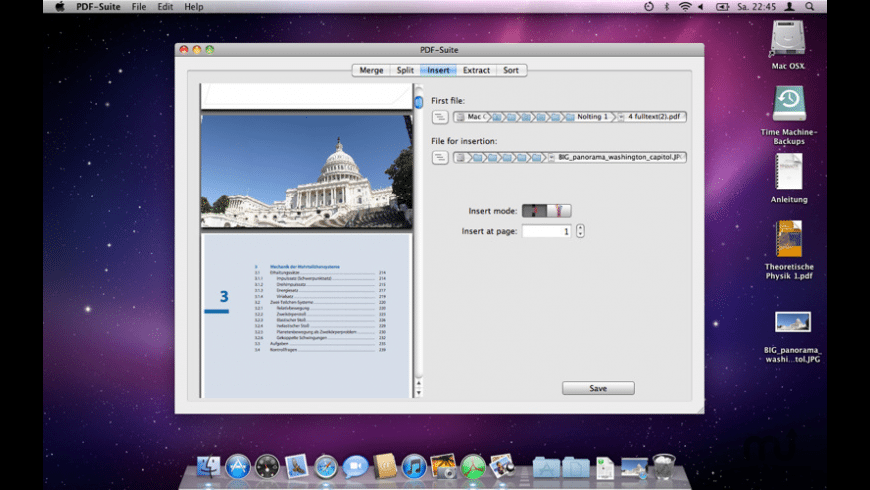
Task: Click the Time Machine menu bar icon
Action: pos(649,7)
